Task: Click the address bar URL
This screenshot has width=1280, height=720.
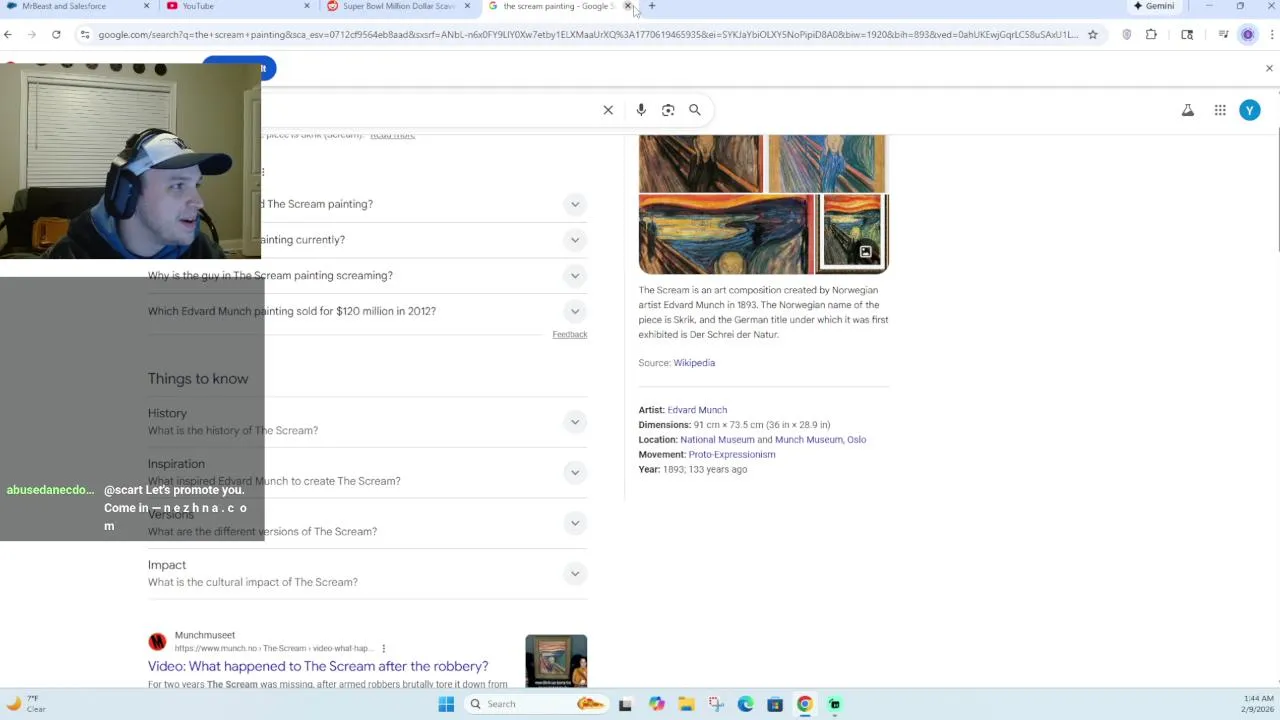Action: 588,34
